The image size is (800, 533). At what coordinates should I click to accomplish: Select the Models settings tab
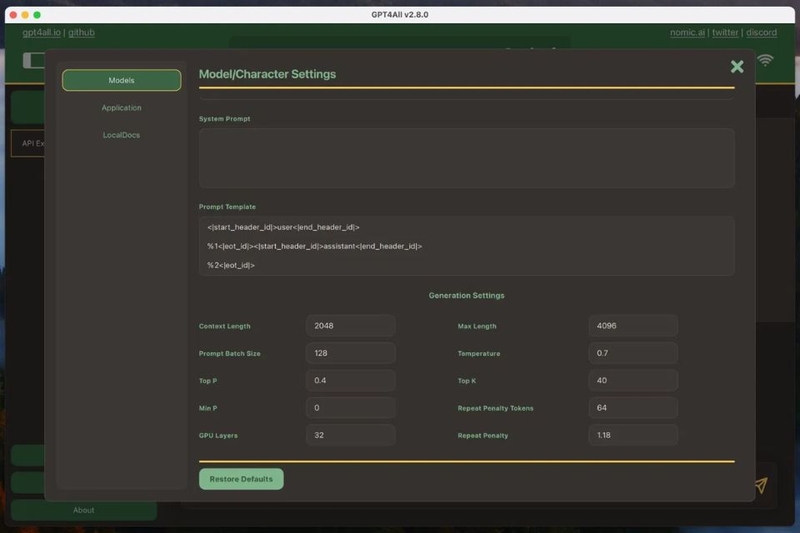tap(121, 80)
